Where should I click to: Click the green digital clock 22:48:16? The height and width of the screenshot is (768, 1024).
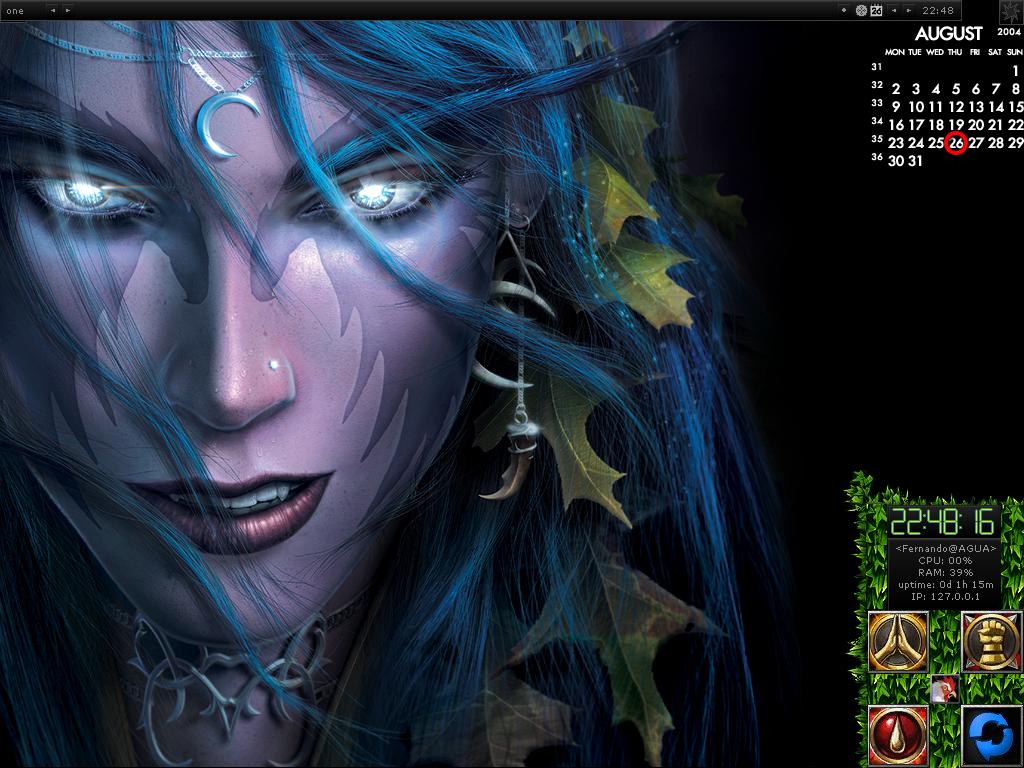tap(943, 522)
